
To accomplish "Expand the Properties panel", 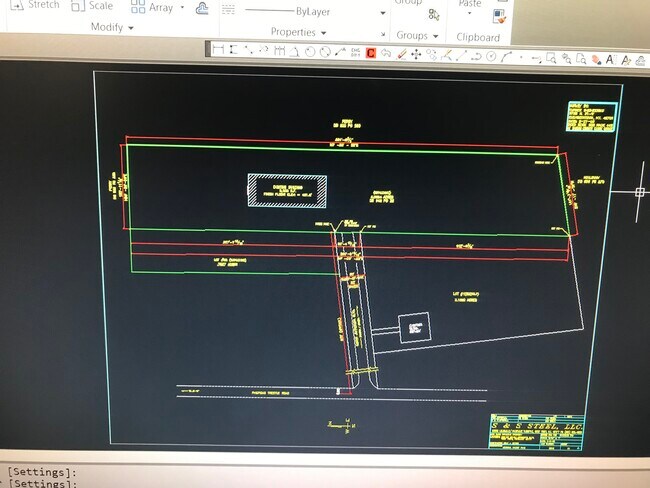I will tap(298, 32).
